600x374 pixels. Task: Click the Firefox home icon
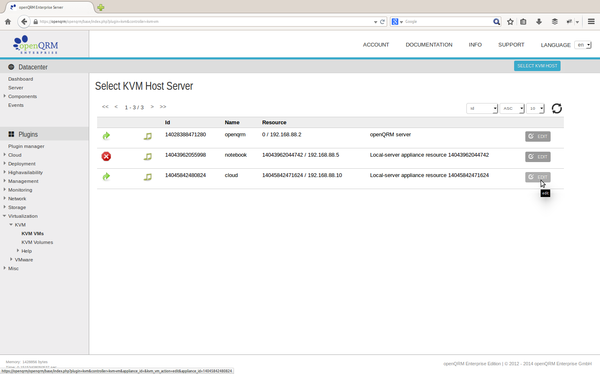coord(8,22)
